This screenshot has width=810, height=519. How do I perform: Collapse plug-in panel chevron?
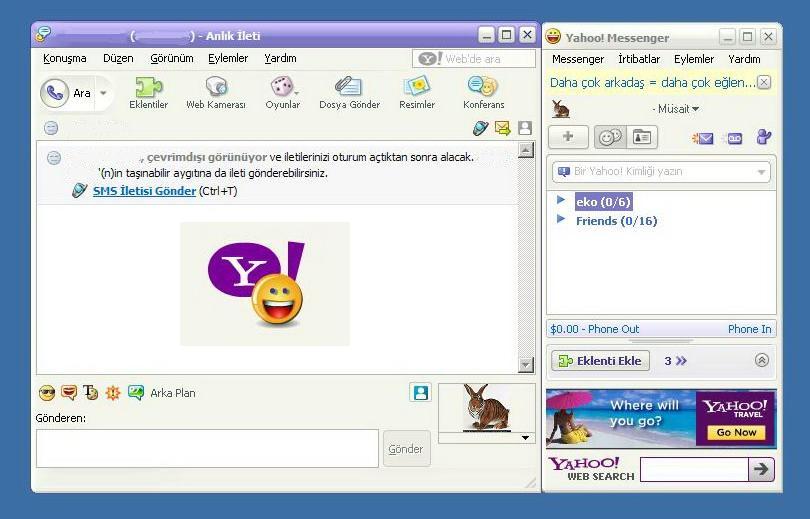tap(761, 360)
